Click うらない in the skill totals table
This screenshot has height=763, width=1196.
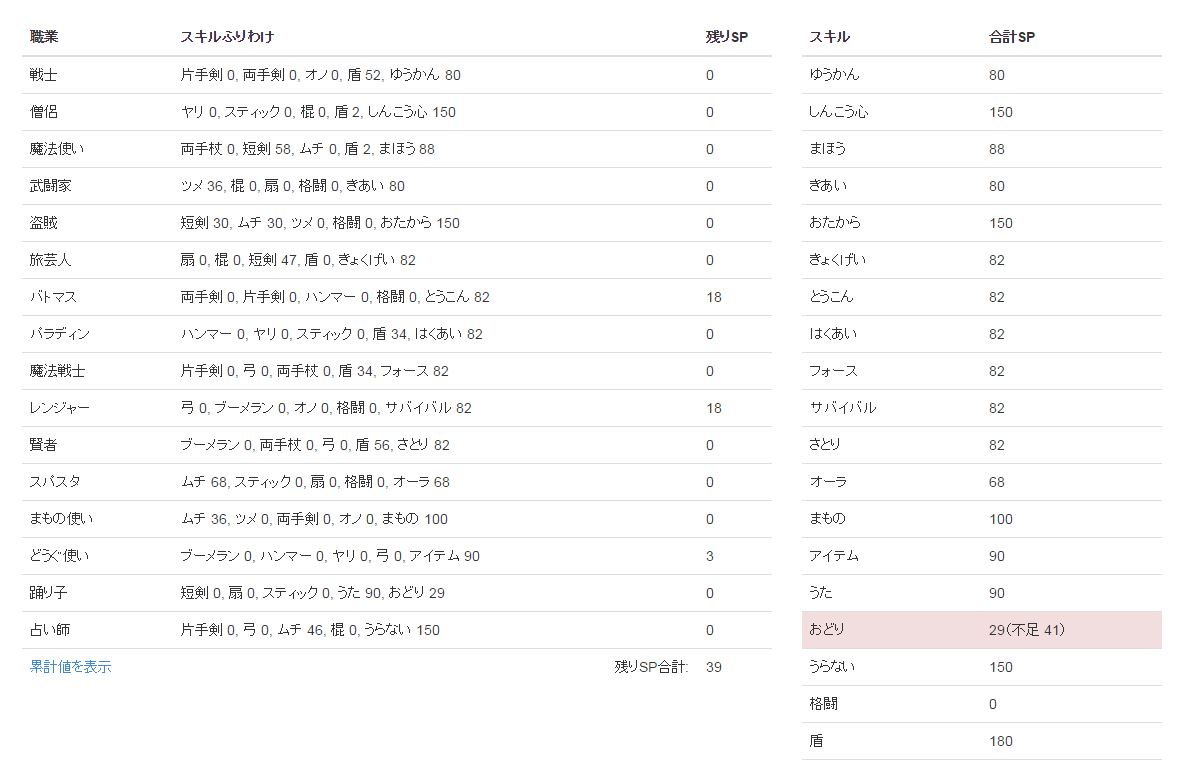pyautogui.click(x=832, y=667)
